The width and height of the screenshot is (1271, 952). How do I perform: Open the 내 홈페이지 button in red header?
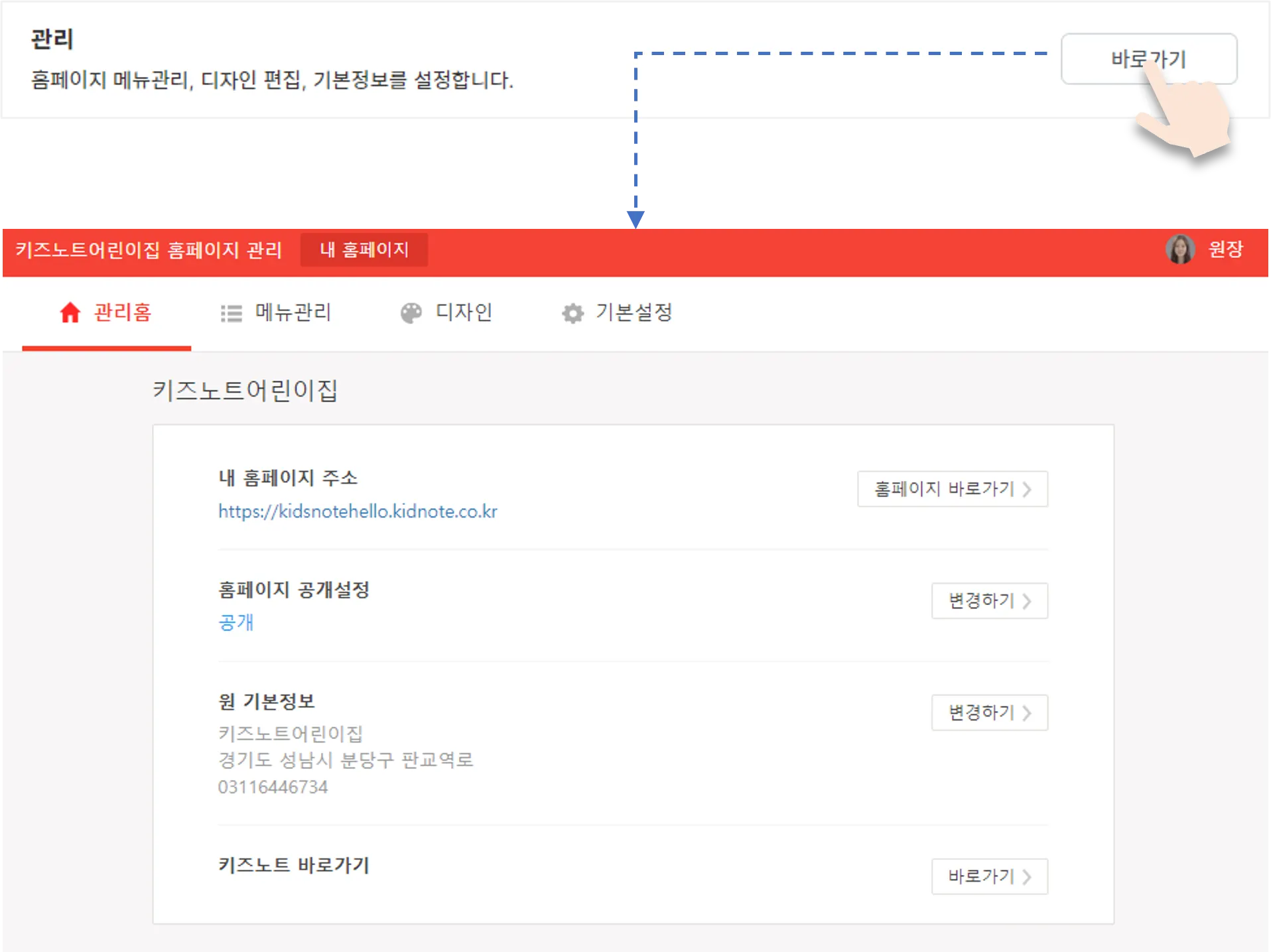coord(364,249)
